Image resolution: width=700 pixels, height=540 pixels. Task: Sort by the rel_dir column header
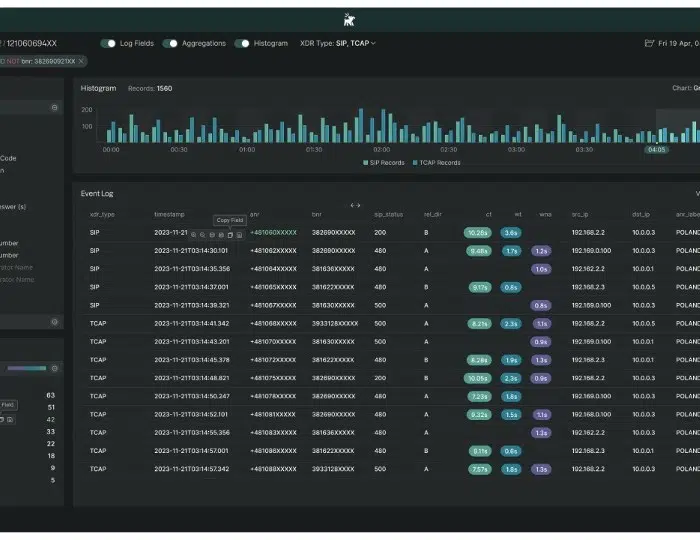pyautogui.click(x=433, y=215)
